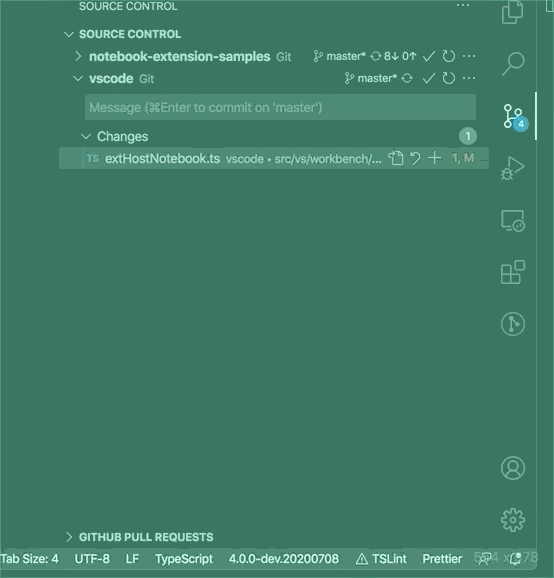The height and width of the screenshot is (578, 554).
Task: Sync notebook-extension-samples 8 down 0 up
Action: [x=393, y=56]
